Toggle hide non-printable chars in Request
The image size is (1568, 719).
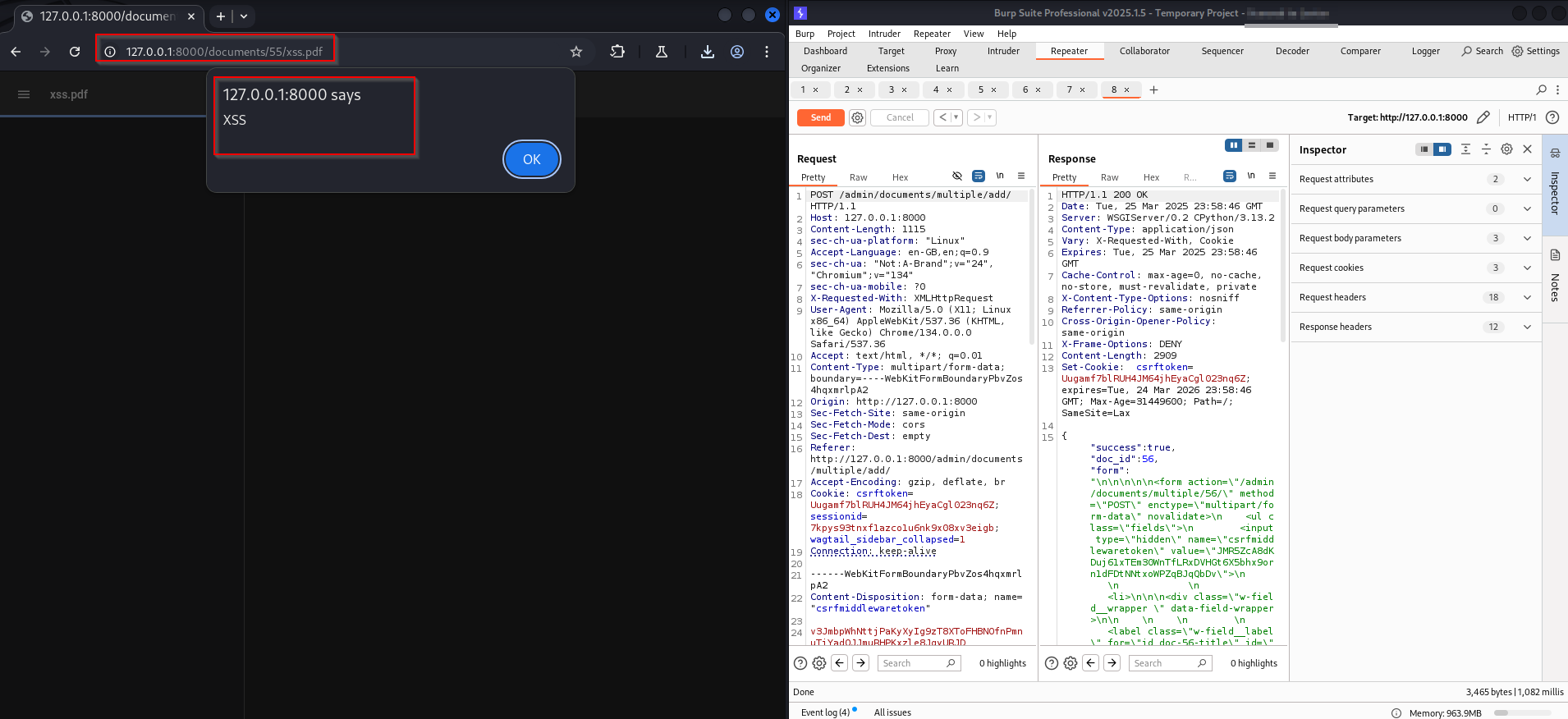pyautogui.click(x=957, y=176)
